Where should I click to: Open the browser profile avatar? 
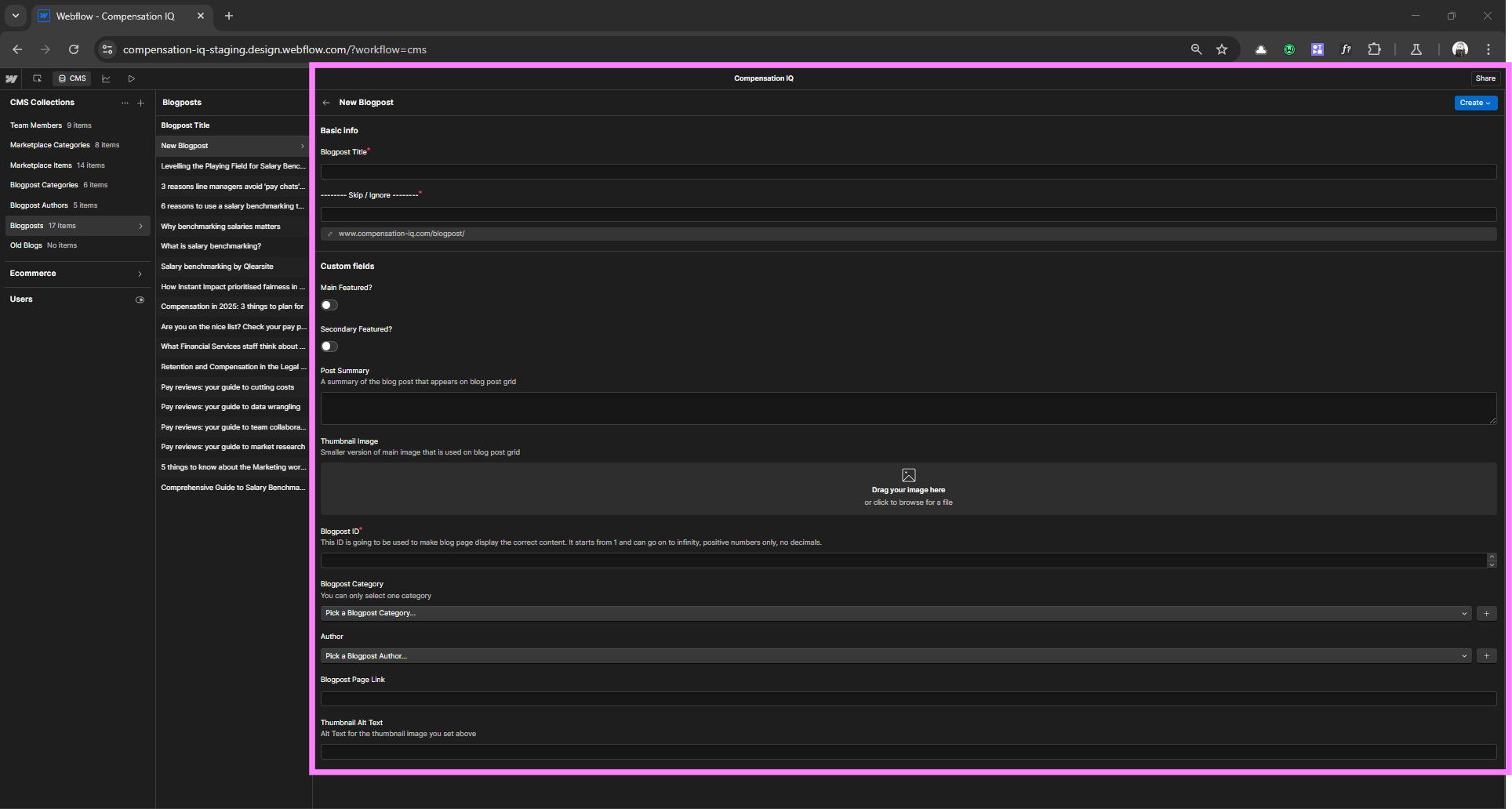click(1460, 49)
